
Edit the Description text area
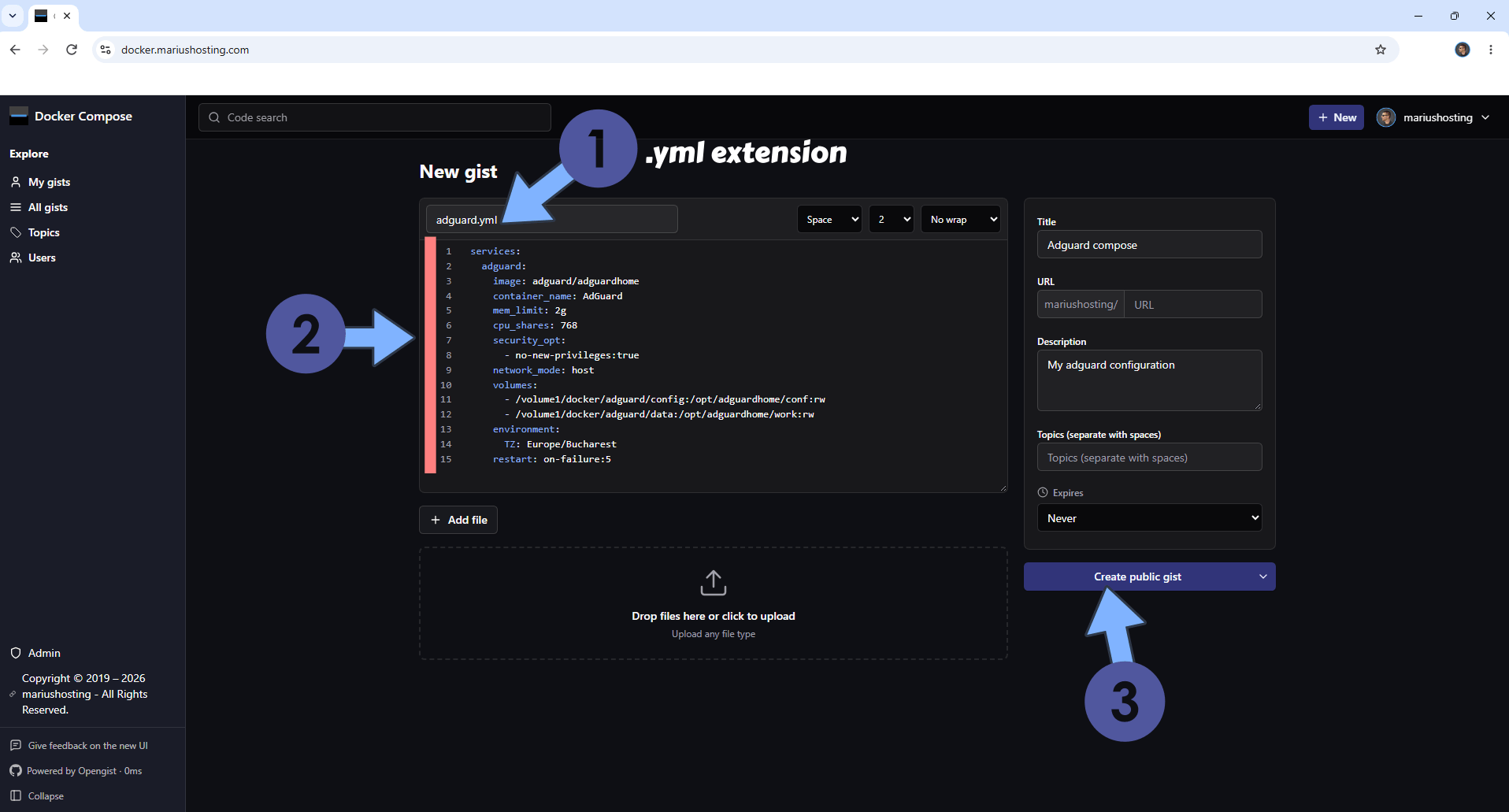coord(1150,380)
